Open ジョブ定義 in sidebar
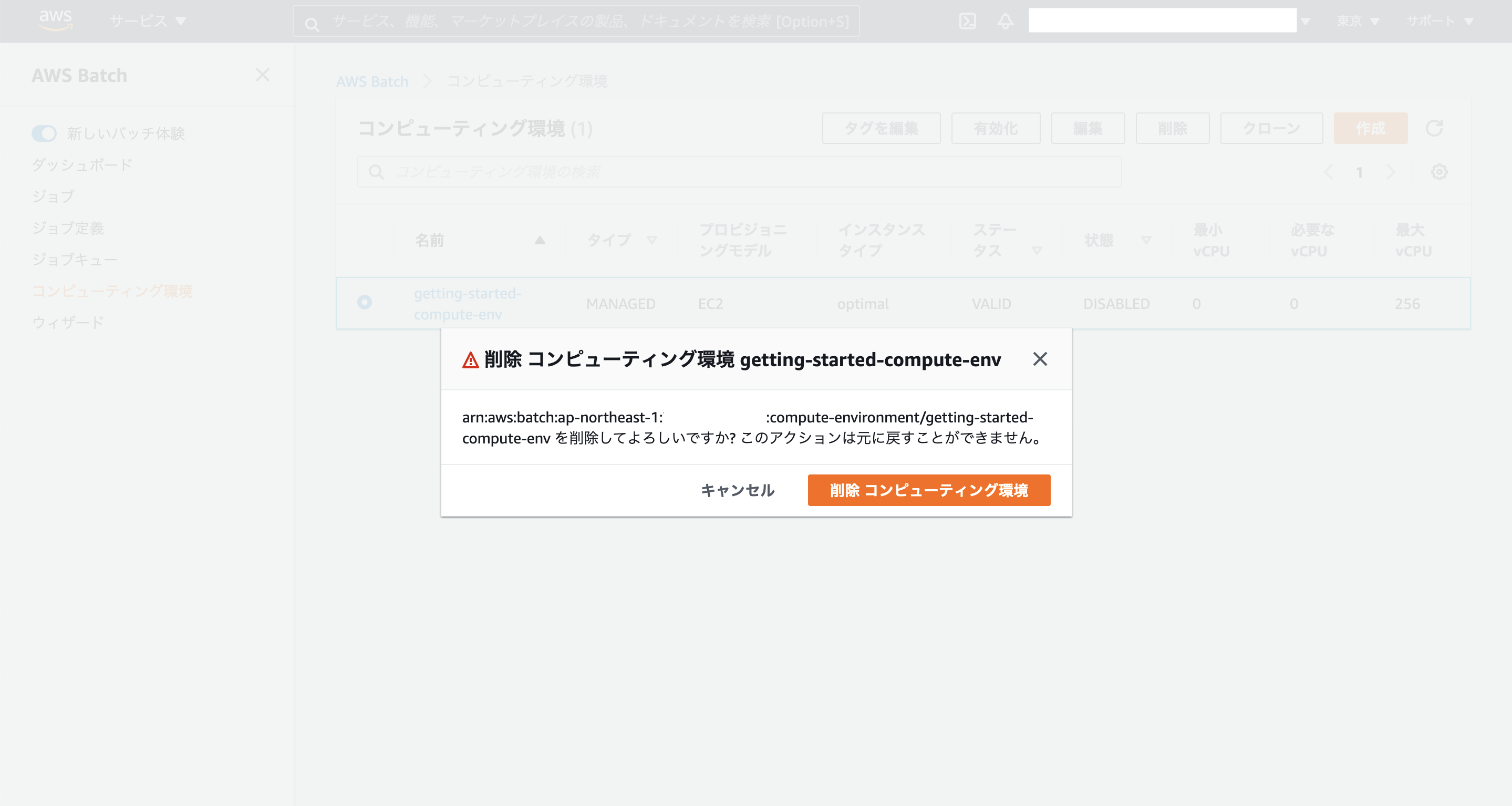This screenshot has width=1512, height=806. [x=68, y=228]
